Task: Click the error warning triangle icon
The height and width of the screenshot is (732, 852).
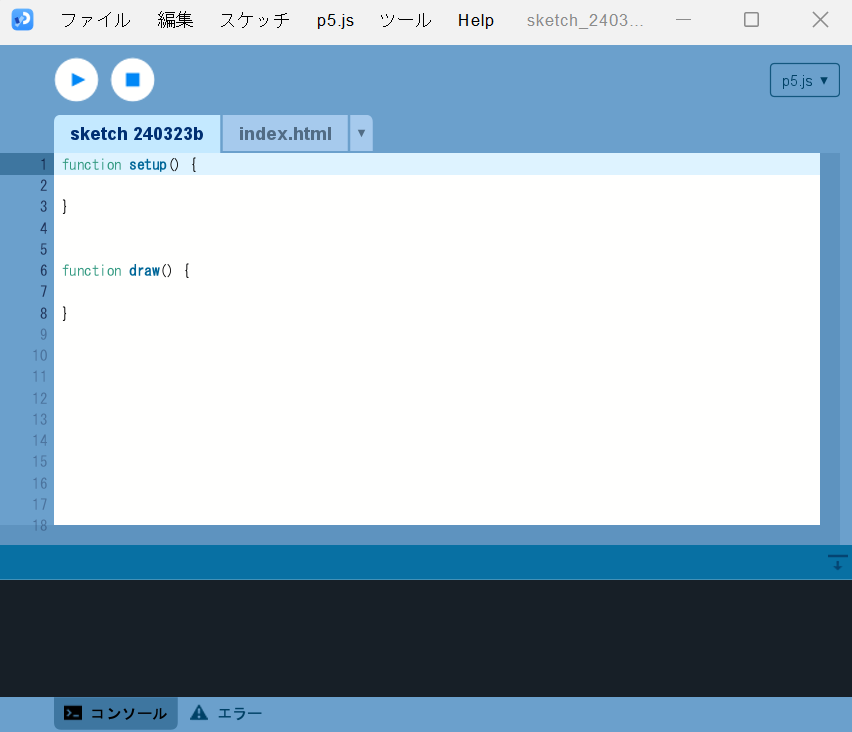Action: [199, 713]
